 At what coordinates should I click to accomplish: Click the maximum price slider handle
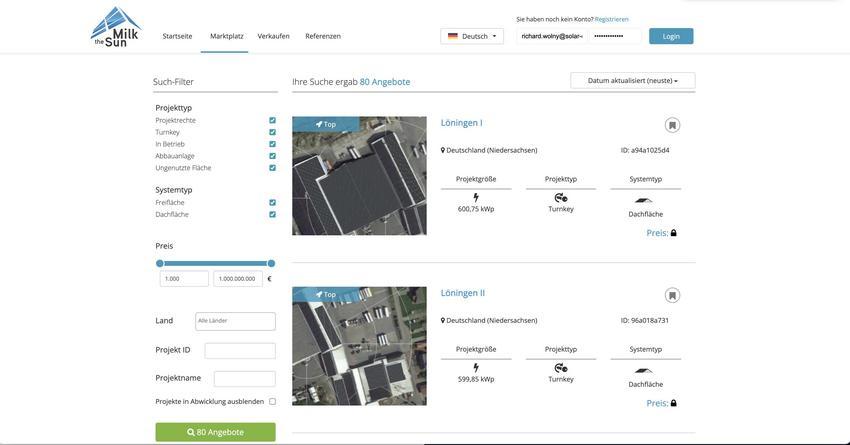click(x=272, y=263)
